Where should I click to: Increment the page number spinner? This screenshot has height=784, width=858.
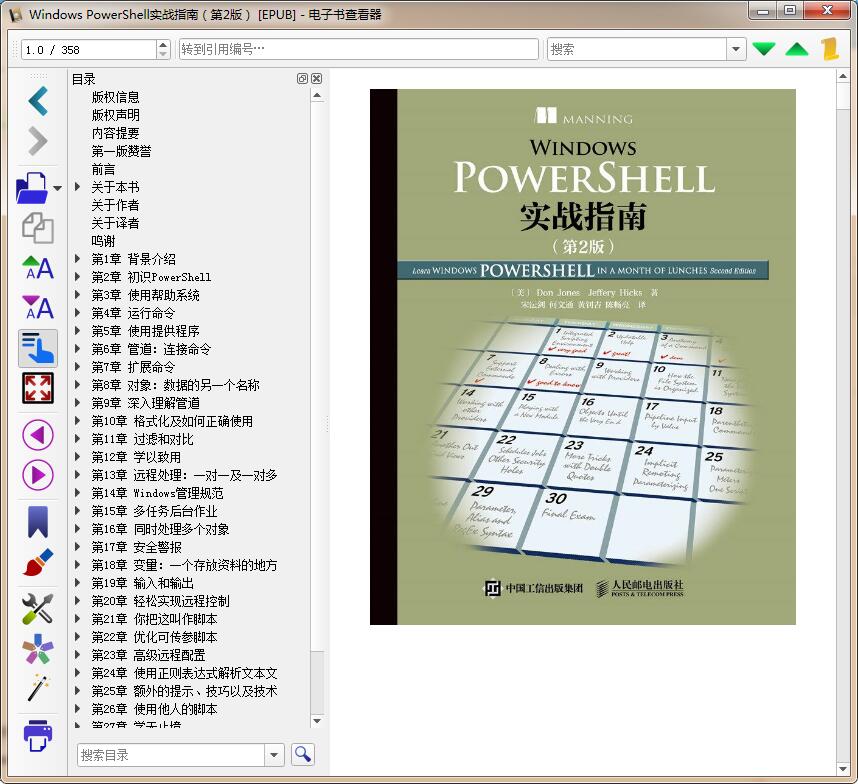pyautogui.click(x=163, y=45)
